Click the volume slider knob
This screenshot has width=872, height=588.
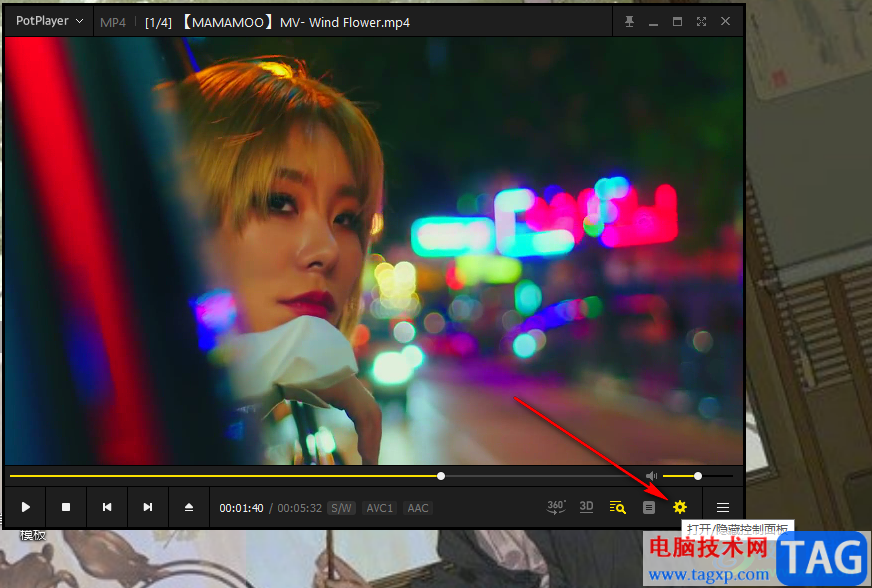point(698,476)
